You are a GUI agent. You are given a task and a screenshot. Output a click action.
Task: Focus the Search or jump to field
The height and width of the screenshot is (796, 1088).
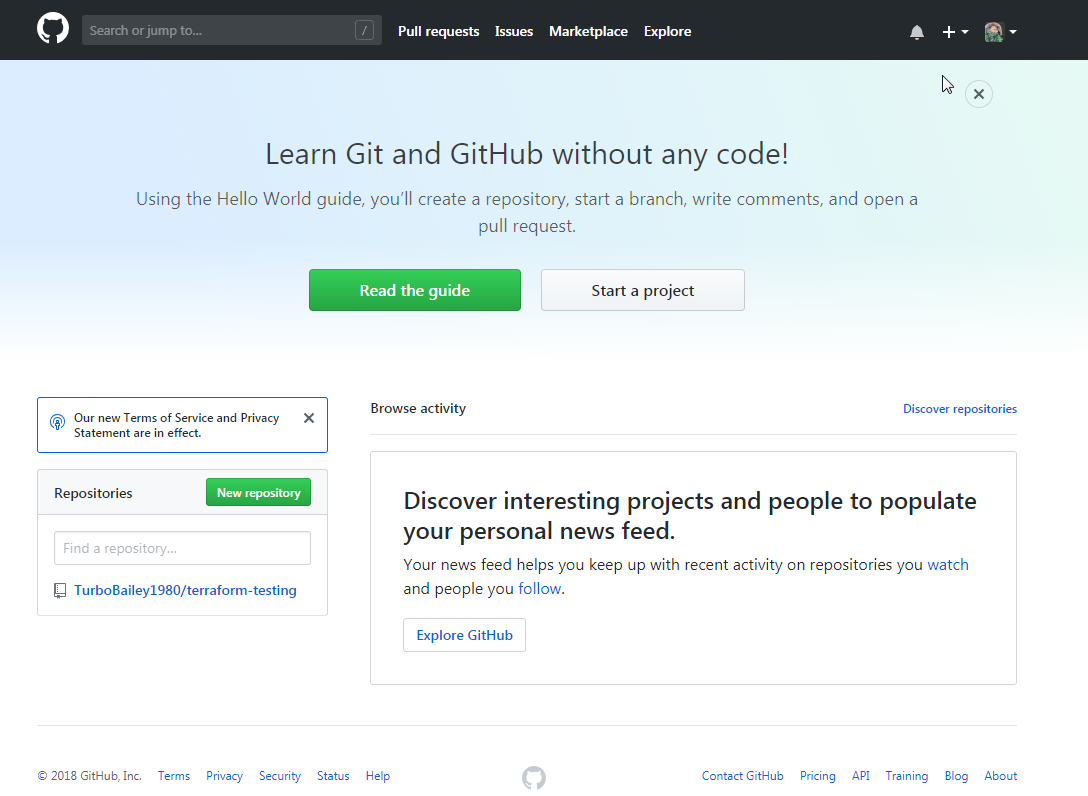point(232,31)
